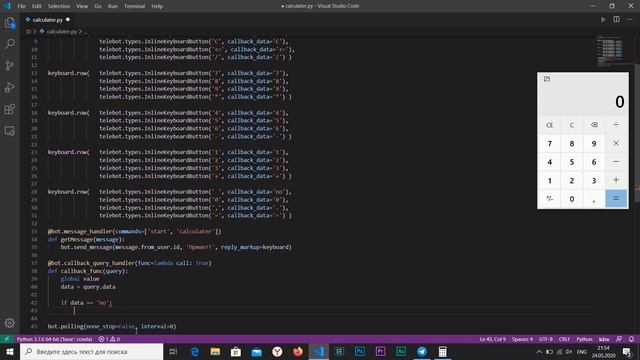Open the Help menu
This screenshot has width=640, height=360.
157,6
